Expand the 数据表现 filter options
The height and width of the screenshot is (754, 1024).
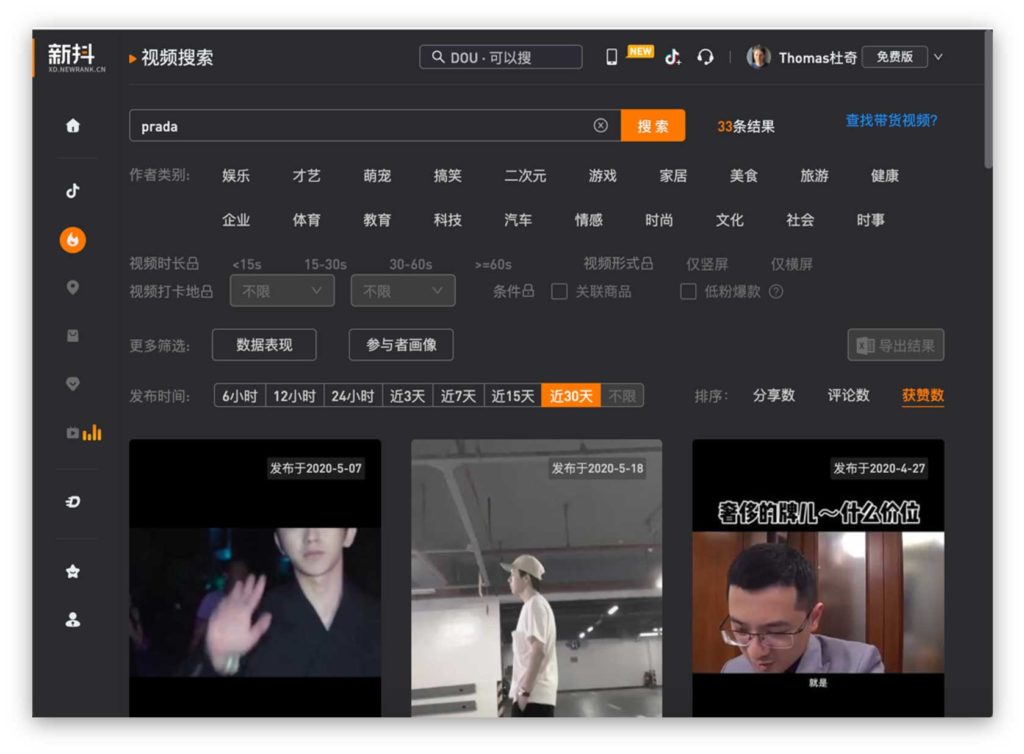[264, 345]
